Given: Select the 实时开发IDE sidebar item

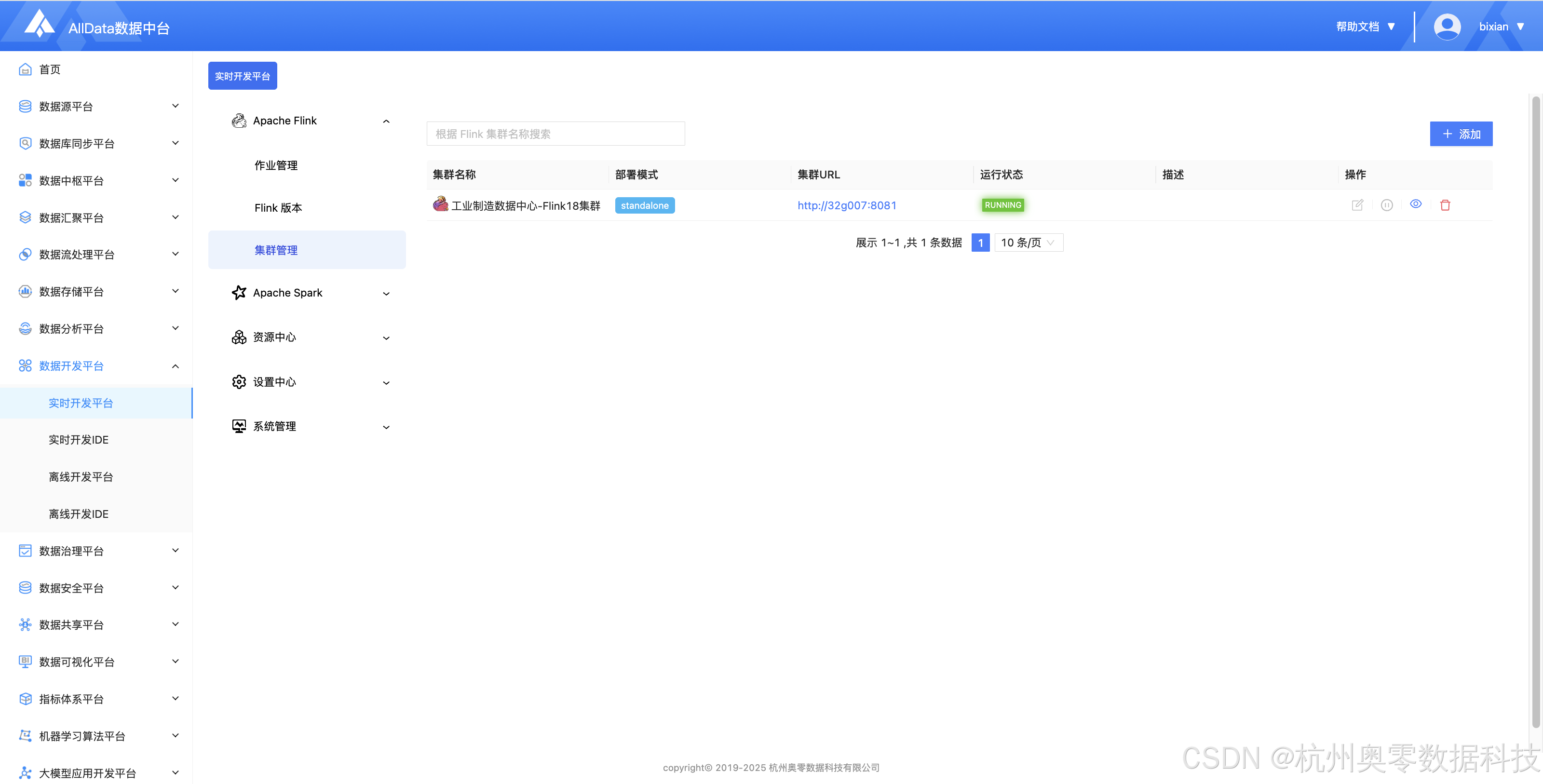Looking at the screenshot, I should tap(79, 440).
